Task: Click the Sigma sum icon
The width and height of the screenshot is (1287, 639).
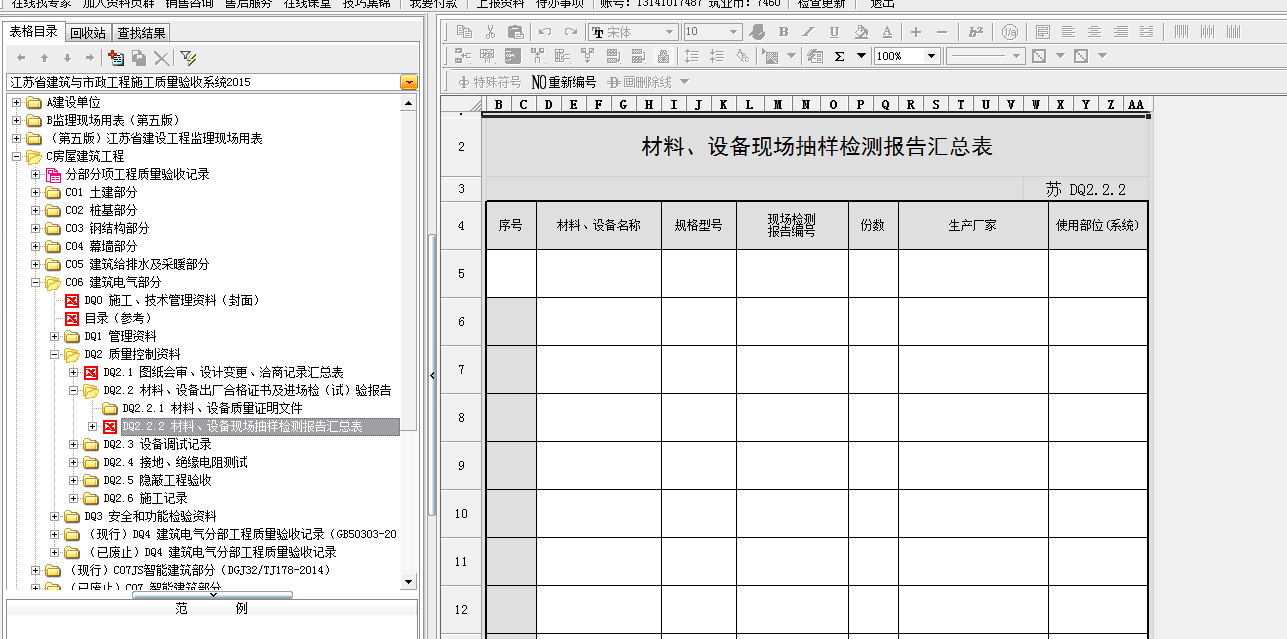Action: coord(839,56)
